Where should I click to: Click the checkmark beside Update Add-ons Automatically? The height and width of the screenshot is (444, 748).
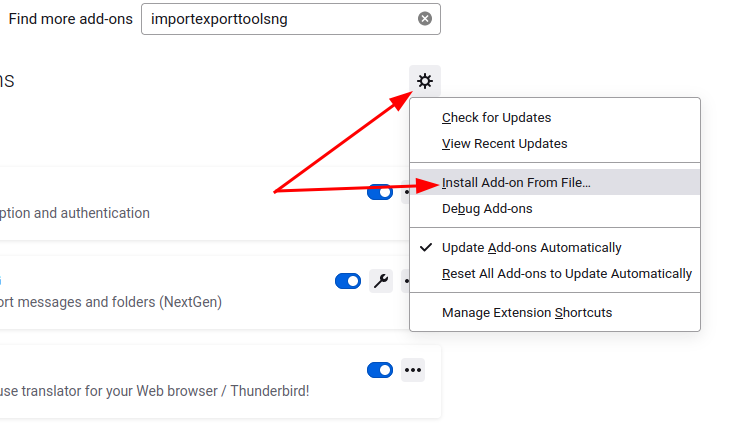[426, 247]
